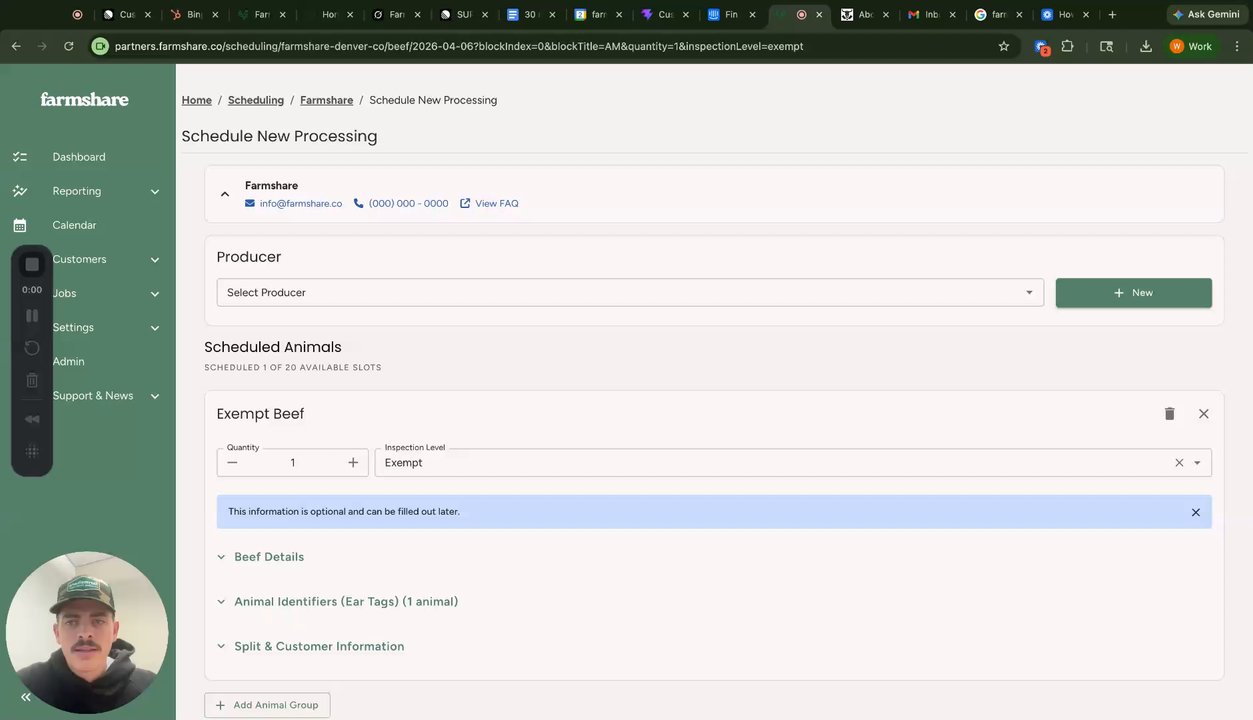Open the Work profile menu

1192,46
